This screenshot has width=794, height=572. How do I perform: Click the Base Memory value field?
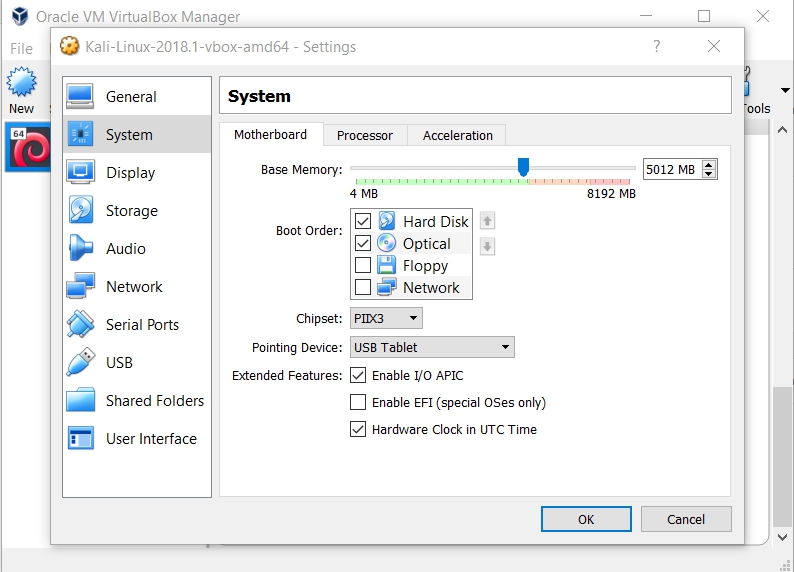671,169
